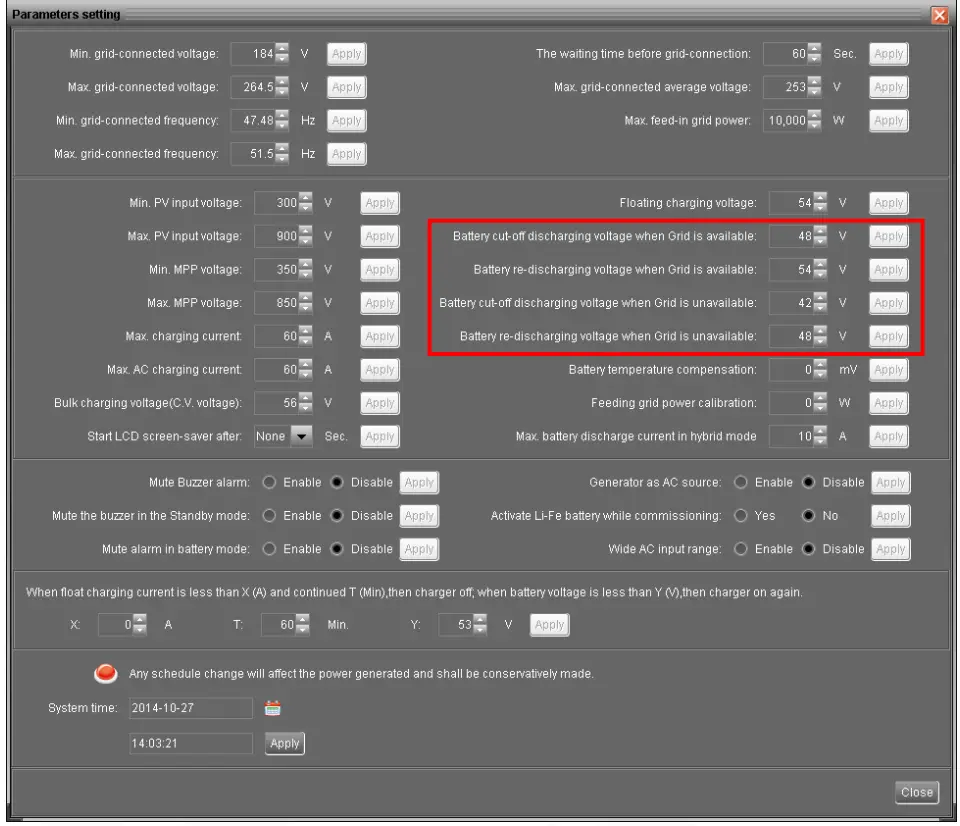Viewport: 960px width, 826px height.
Task: Apply the Activate Li-Fe battery option
Action: [891, 516]
